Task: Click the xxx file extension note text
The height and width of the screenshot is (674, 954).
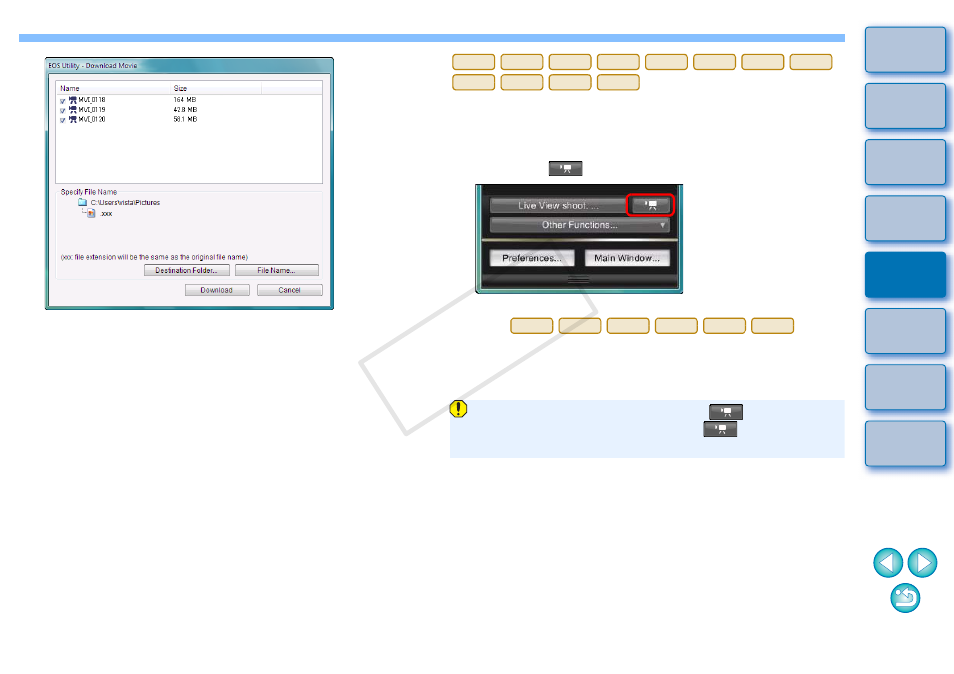Action: pos(154,257)
